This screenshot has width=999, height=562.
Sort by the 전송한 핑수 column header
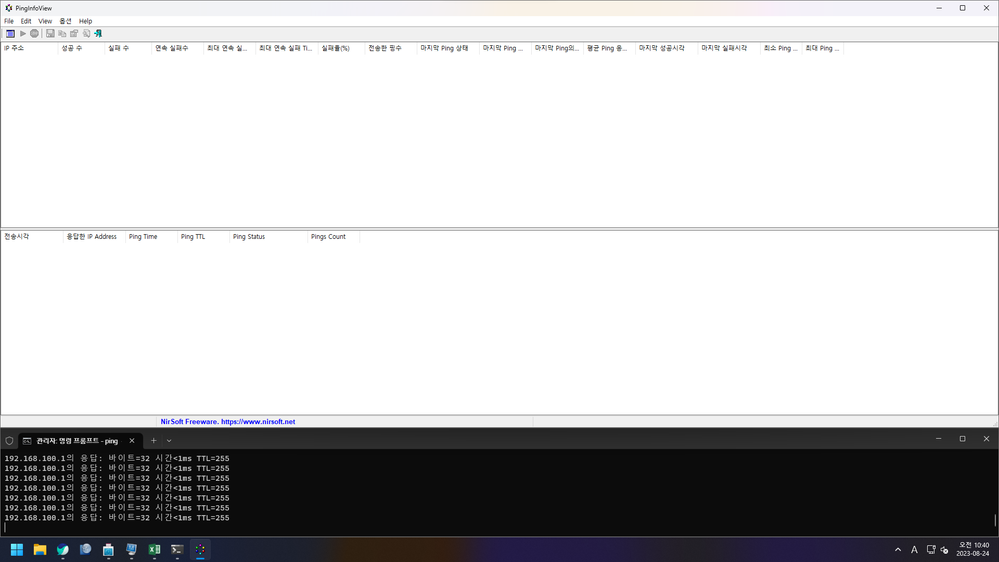391,48
